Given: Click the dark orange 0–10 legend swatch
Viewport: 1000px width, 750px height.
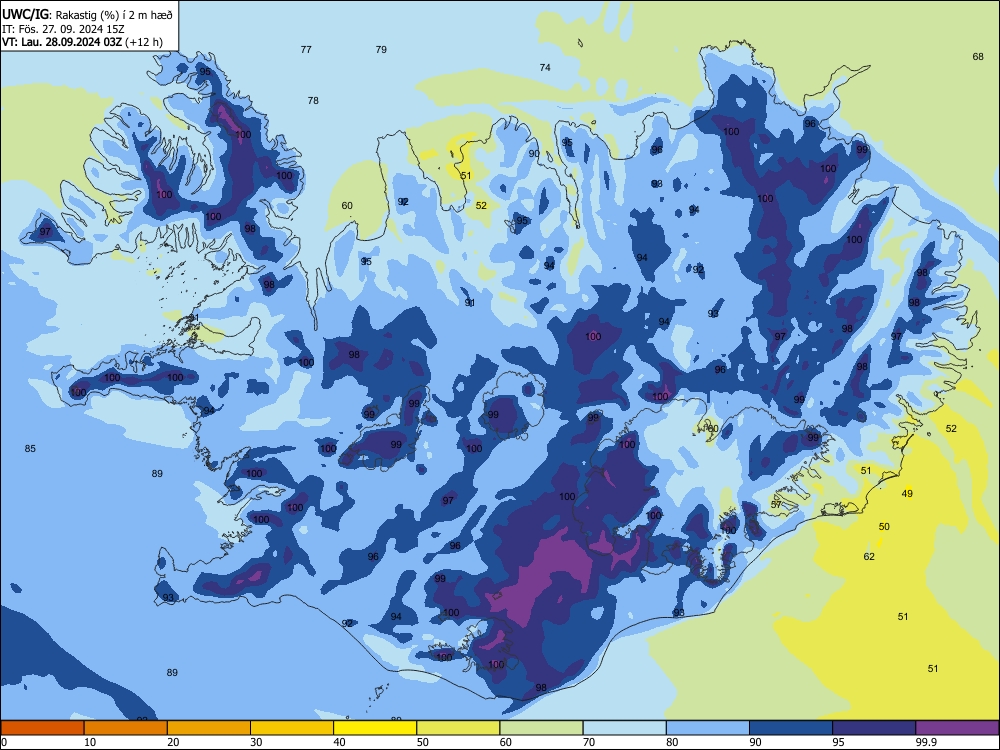Looking at the screenshot, I should click(42, 728).
